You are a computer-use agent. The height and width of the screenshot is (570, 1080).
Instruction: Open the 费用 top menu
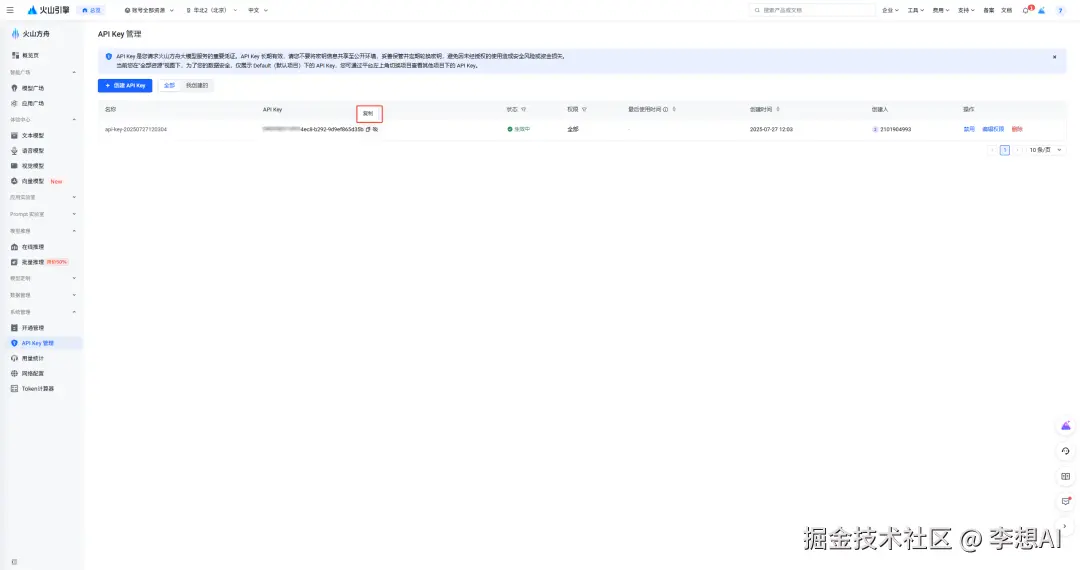click(x=941, y=10)
